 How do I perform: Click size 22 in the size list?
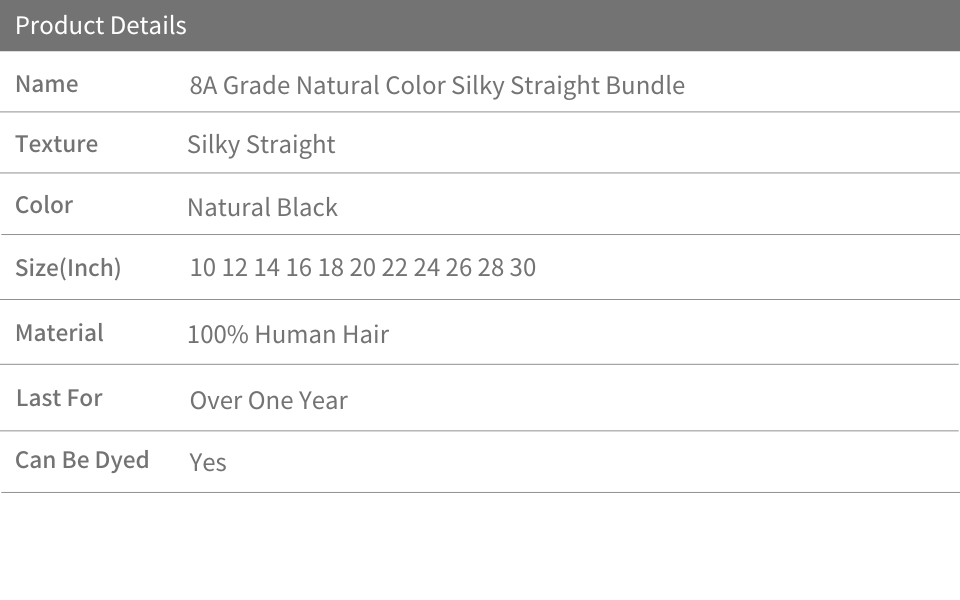pyautogui.click(x=394, y=268)
